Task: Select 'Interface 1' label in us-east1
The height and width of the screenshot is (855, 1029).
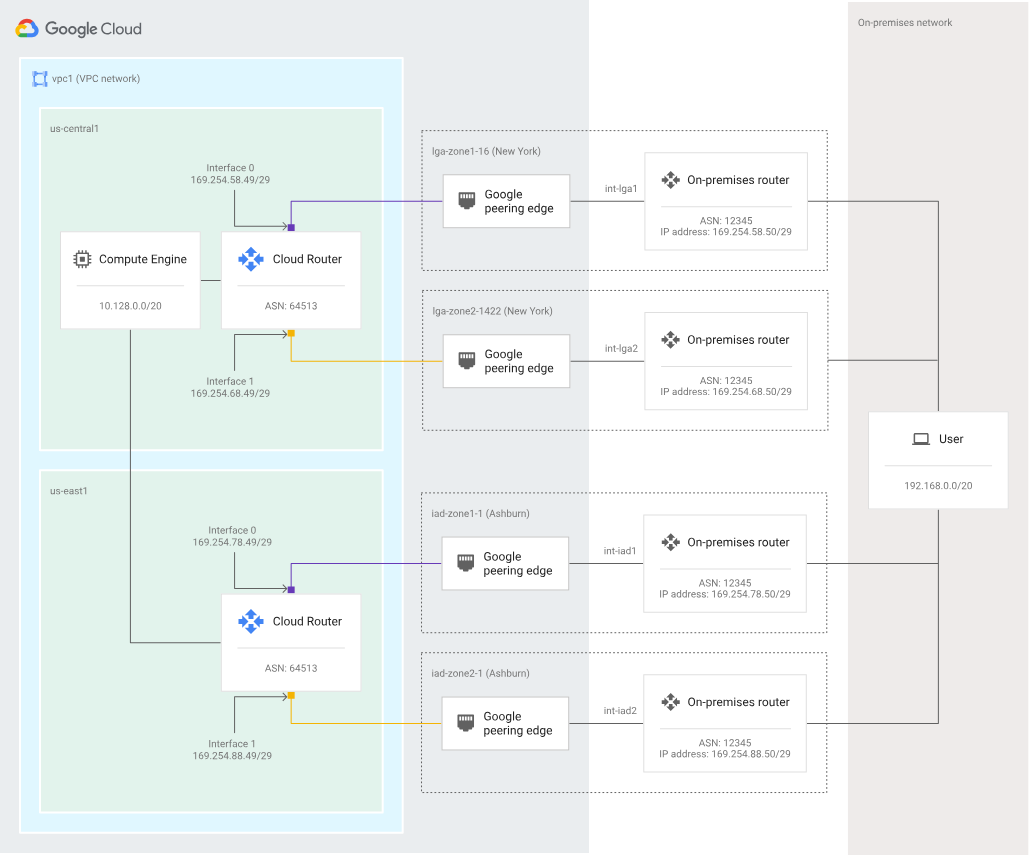Action: (232, 743)
